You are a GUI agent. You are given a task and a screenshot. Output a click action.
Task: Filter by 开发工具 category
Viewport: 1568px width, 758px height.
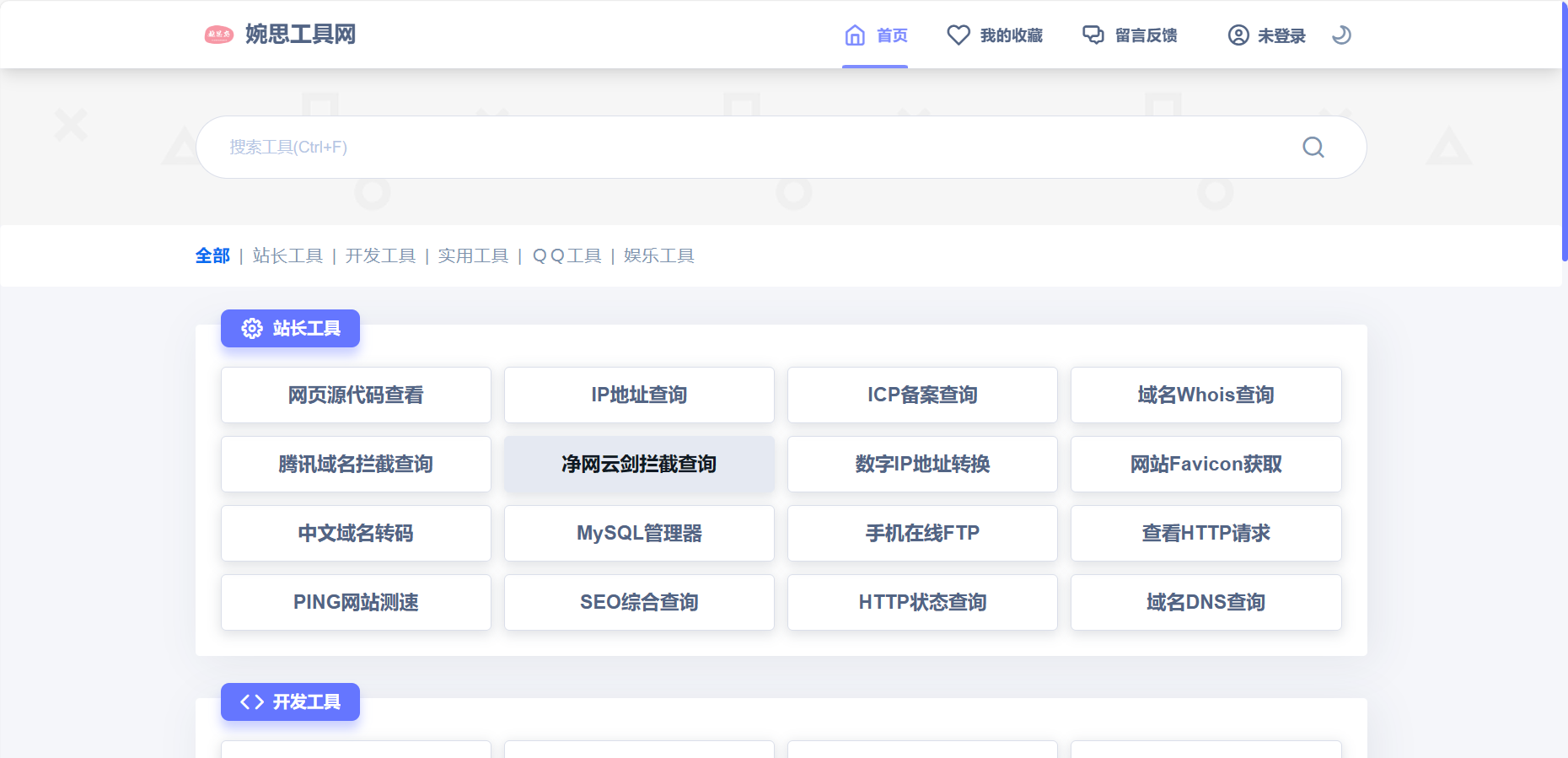click(x=380, y=255)
